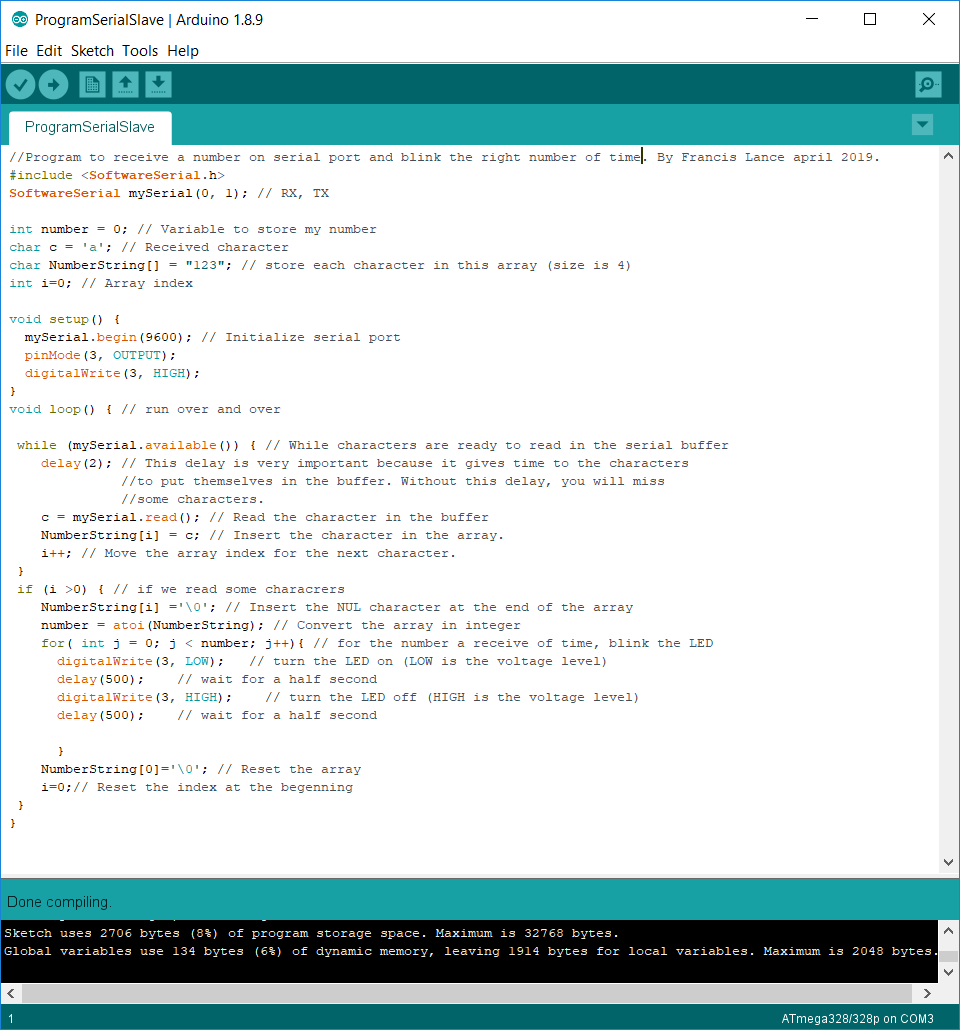Click the 'pinMode(3, OUTPUT);' line
This screenshot has width=960, height=1030.
[100, 355]
